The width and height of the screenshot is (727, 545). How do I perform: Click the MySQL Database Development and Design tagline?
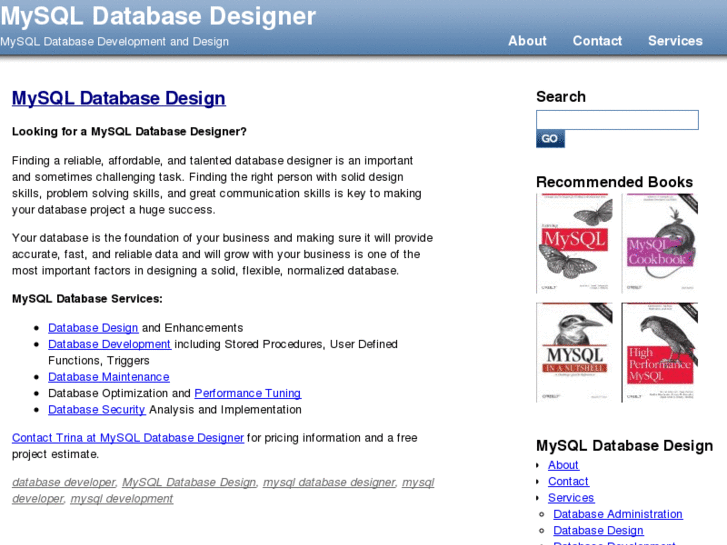(115, 42)
